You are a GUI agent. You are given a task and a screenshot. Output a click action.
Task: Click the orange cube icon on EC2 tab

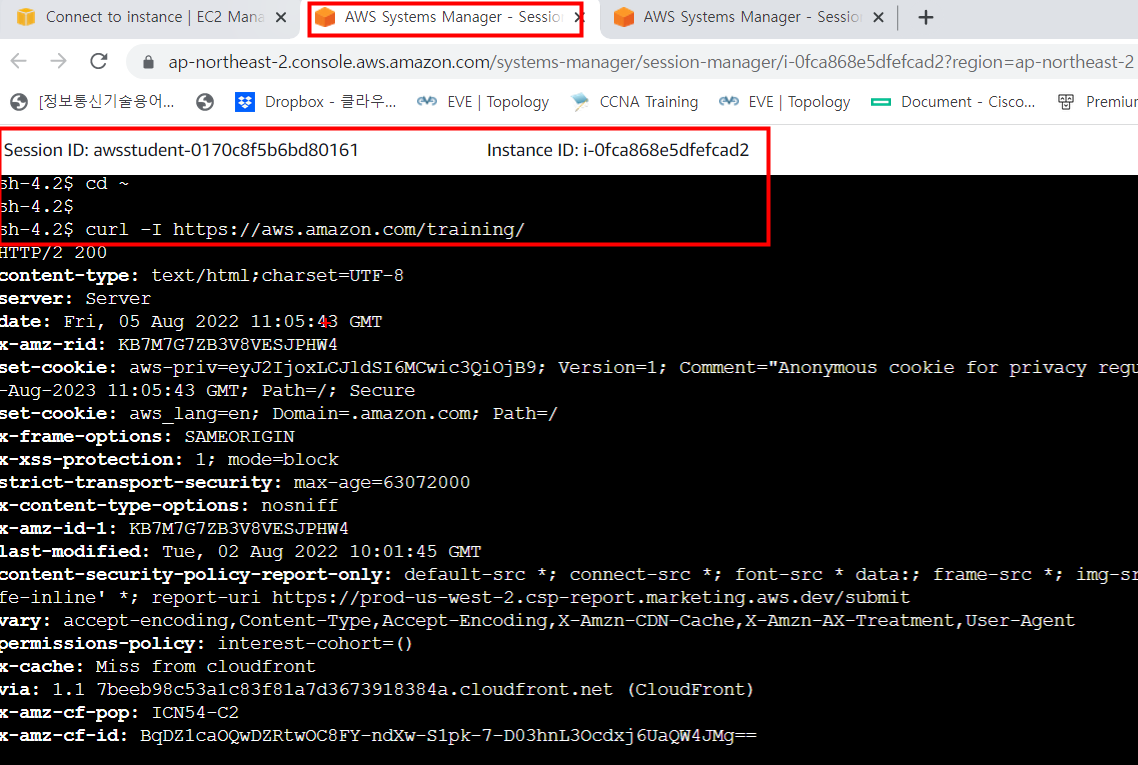pyautogui.click(x=25, y=17)
